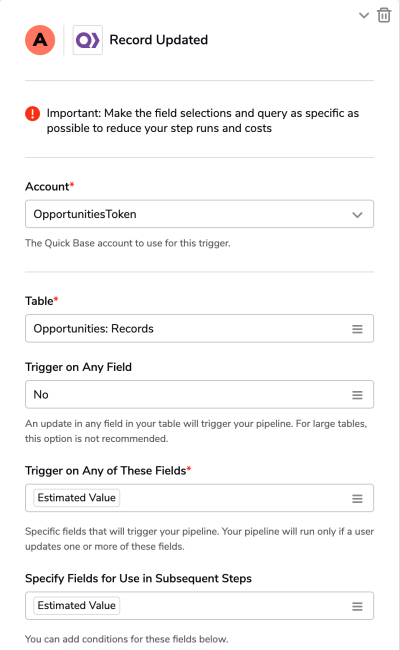Click Estimated Value tag in trigger fields
Image resolution: width=400 pixels, height=650 pixels.
coord(77,498)
